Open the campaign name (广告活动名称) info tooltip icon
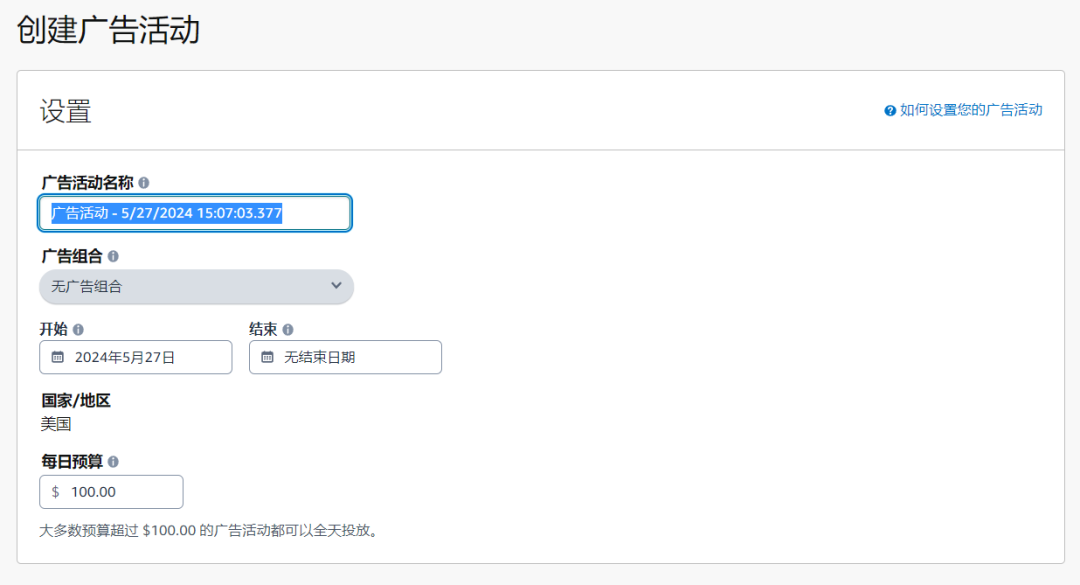Screen dimensions: 1080x585 (145, 181)
